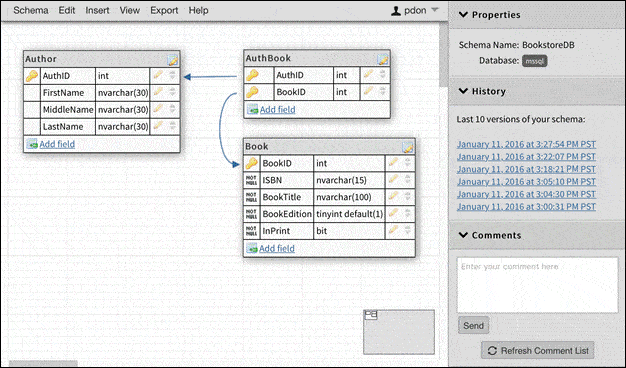
Task: Click the vertical canvas scrollbar
Action: click(443, 54)
